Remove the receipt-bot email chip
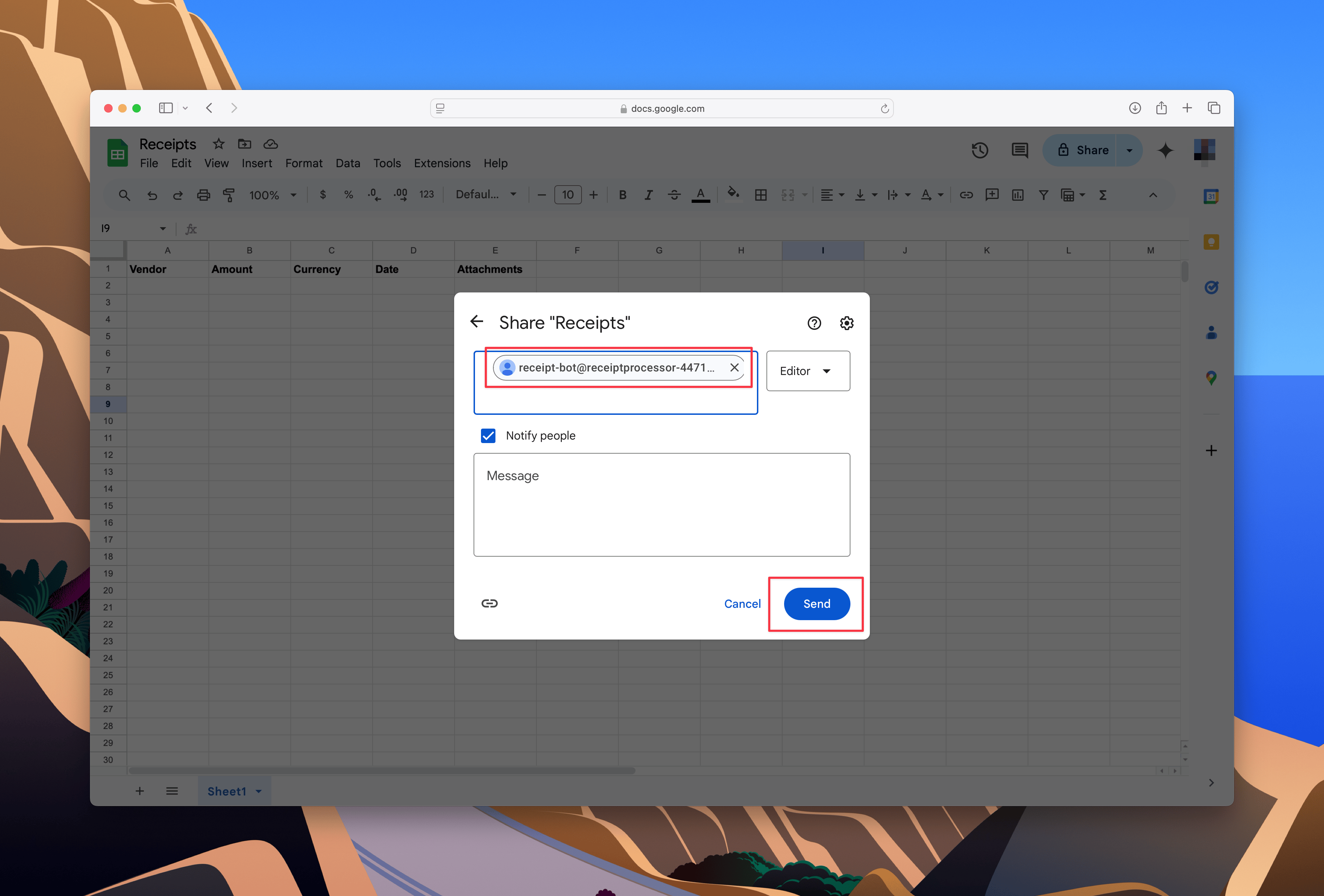Viewport: 1324px width, 896px height. 734,368
